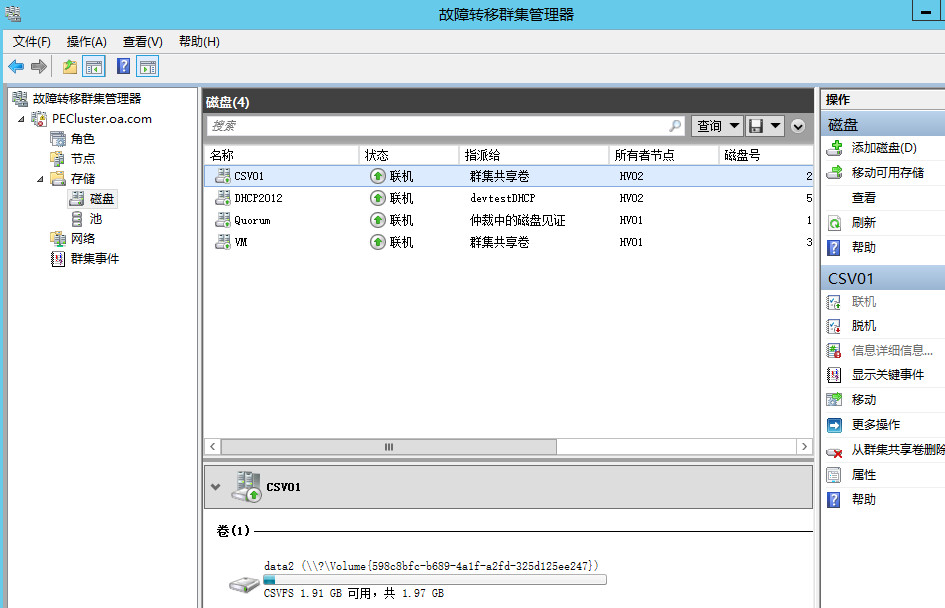Sort by the 磁盘号 column header

(766, 155)
